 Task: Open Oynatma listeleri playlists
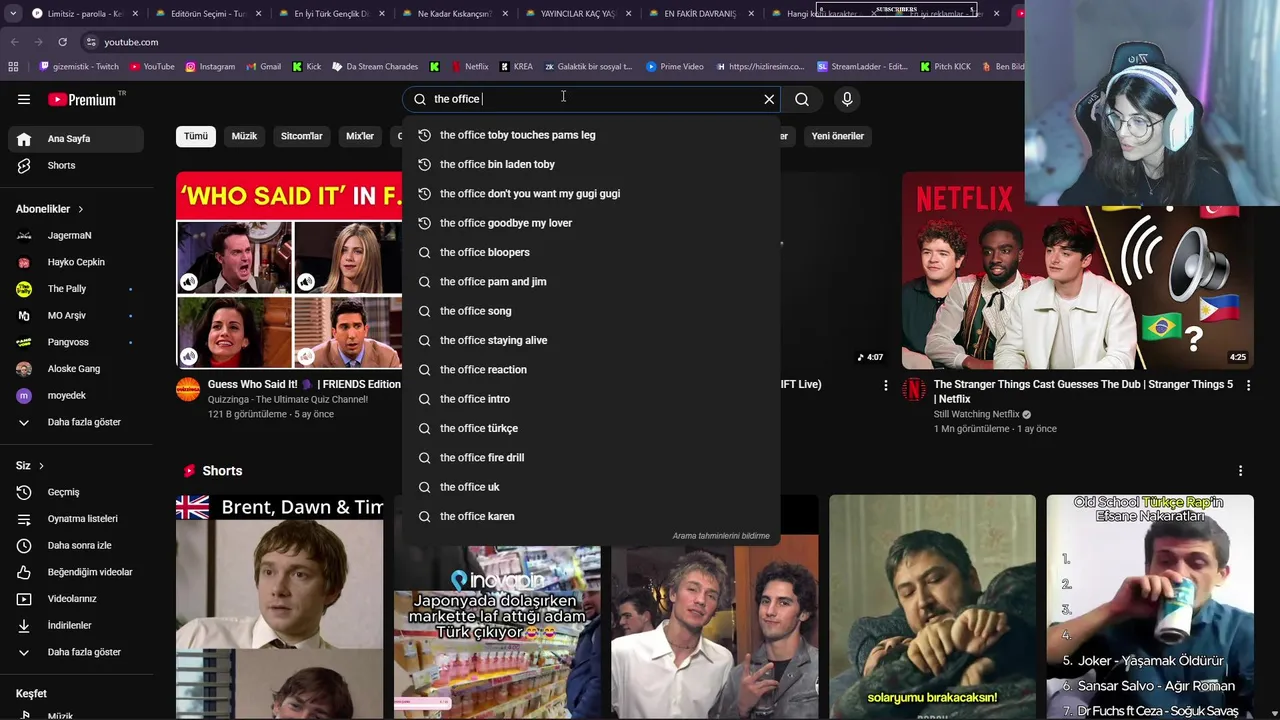(76, 519)
